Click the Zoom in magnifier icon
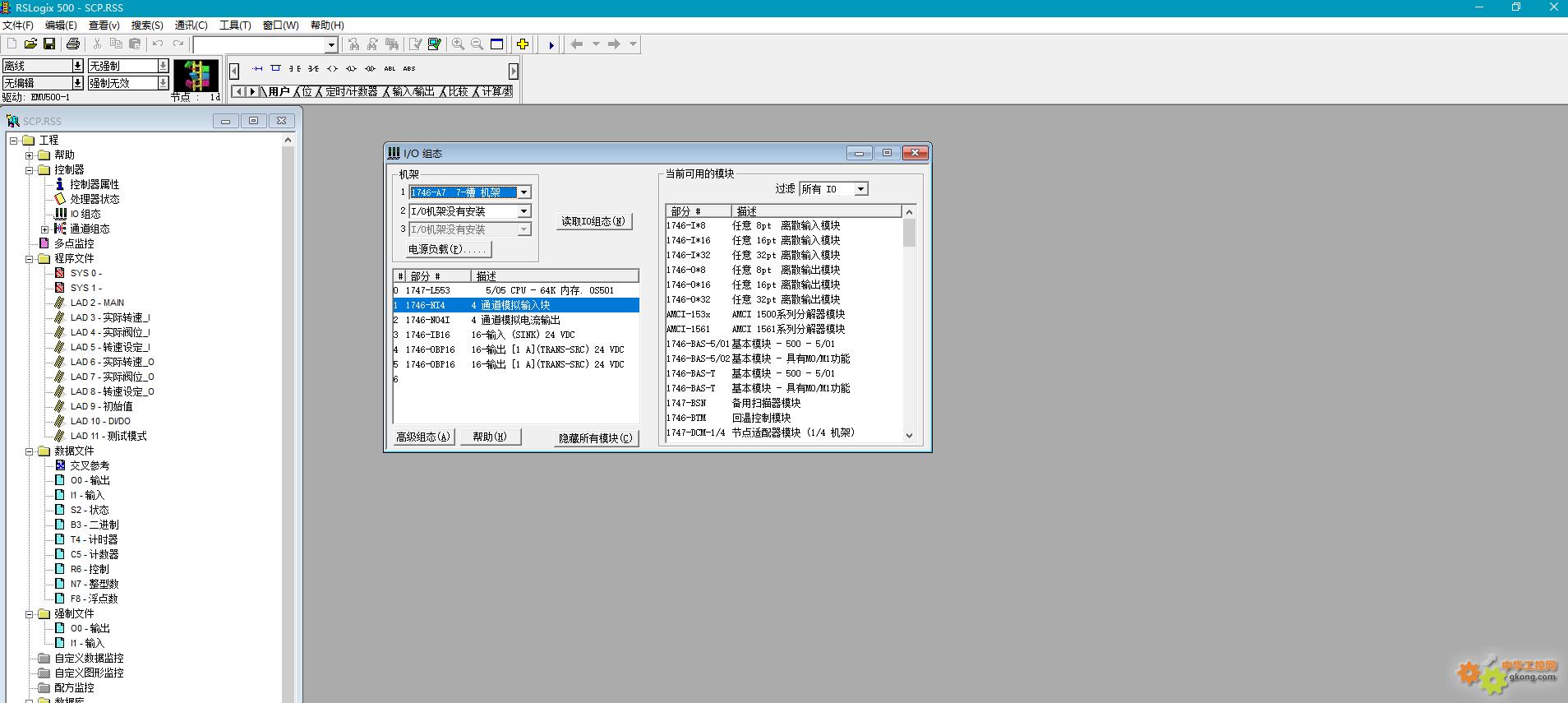Image resolution: width=1568 pixels, height=703 pixels. pyautogui.click(x=459, y=44)
